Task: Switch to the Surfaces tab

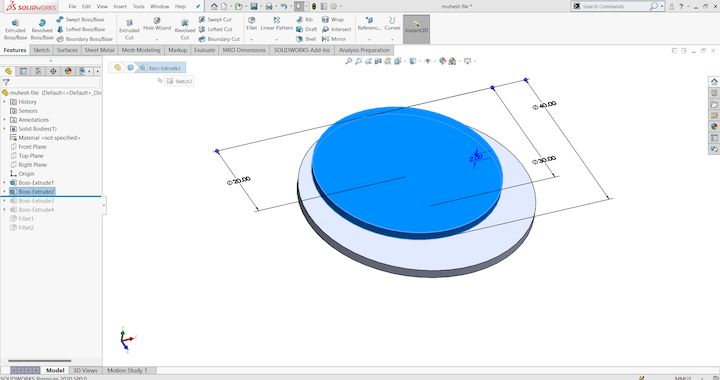Action: 67,50
